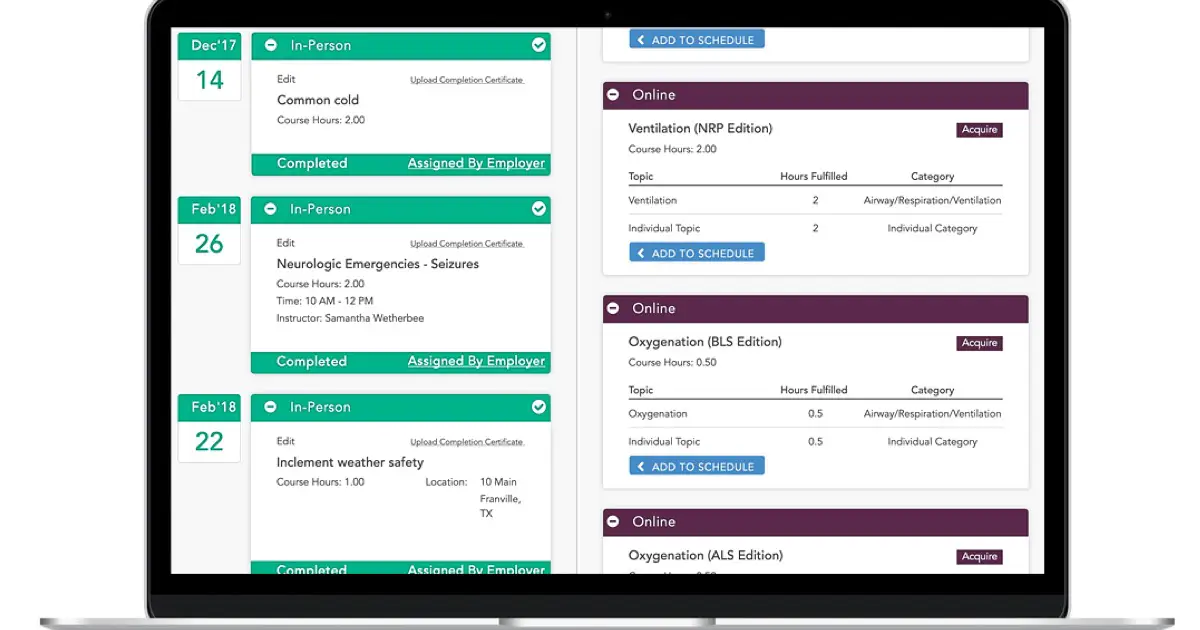Screen dimensions: 1200x630
Task: Upload completion certificate for Common cold
Action: (x=466, y=80)
